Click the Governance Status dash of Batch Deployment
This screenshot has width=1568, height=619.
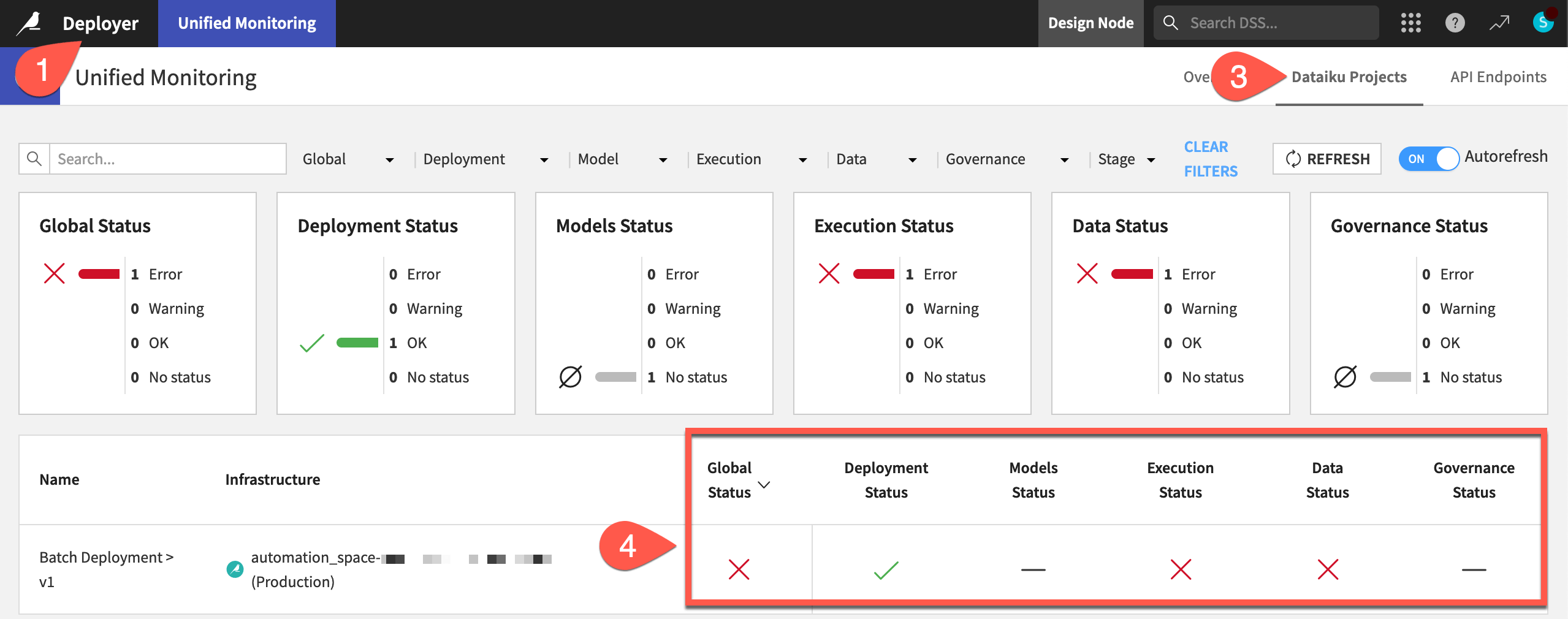[x=1474, y=570]
